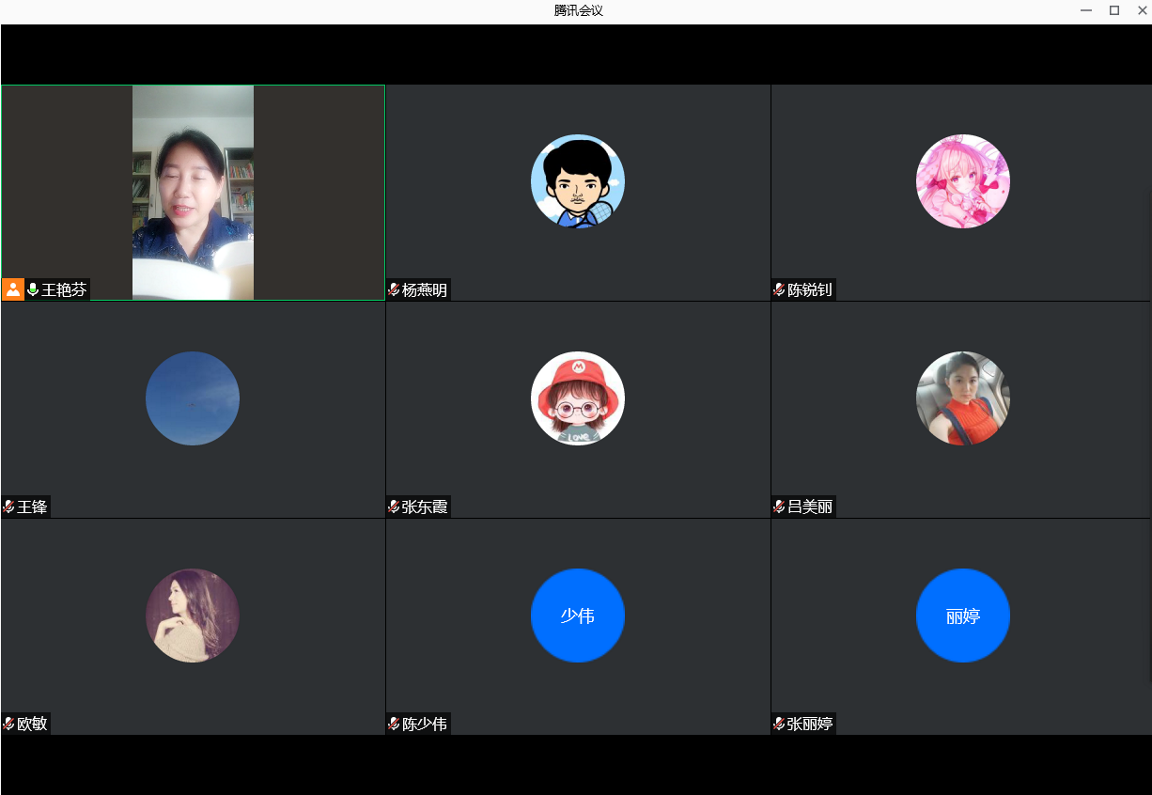Click the 吕美丽 name label
This screenshot has height=795, width=1152.
810,507
